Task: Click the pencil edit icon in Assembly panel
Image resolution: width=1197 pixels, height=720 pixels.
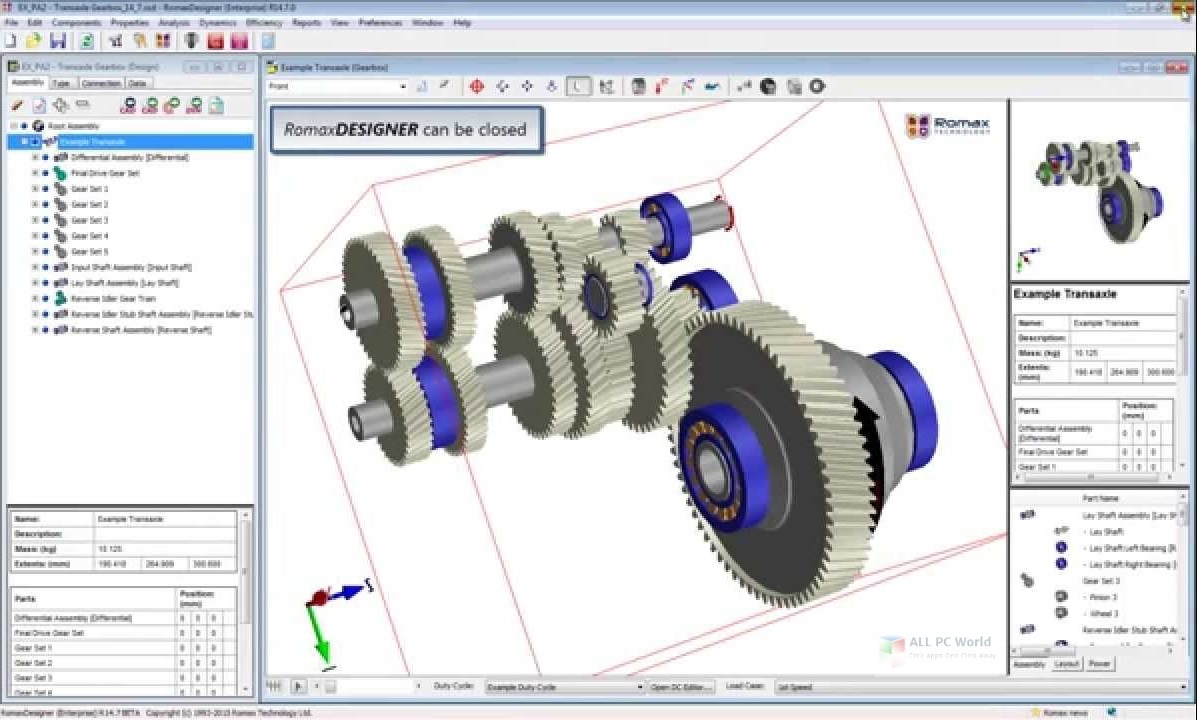Action: point(17,105)
